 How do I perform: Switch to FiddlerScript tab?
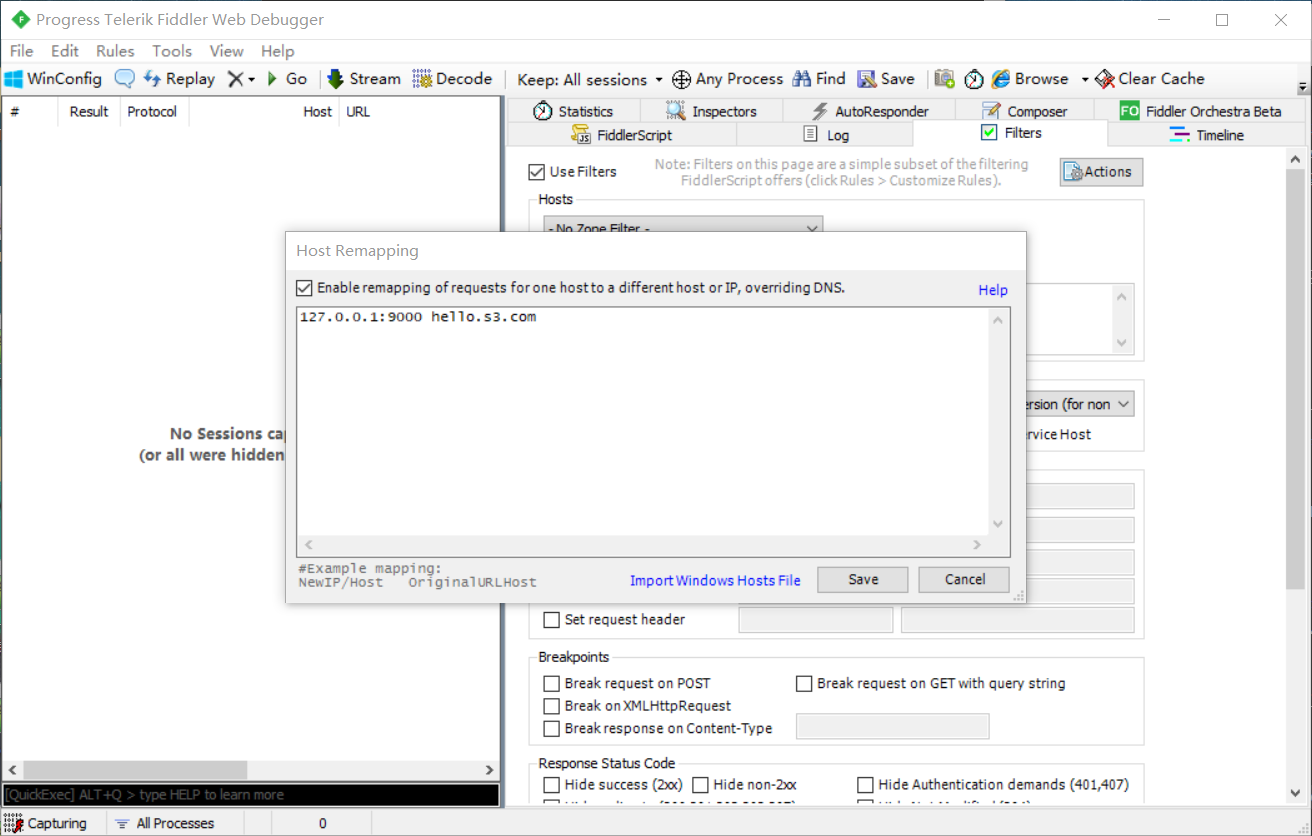[622, 135]
